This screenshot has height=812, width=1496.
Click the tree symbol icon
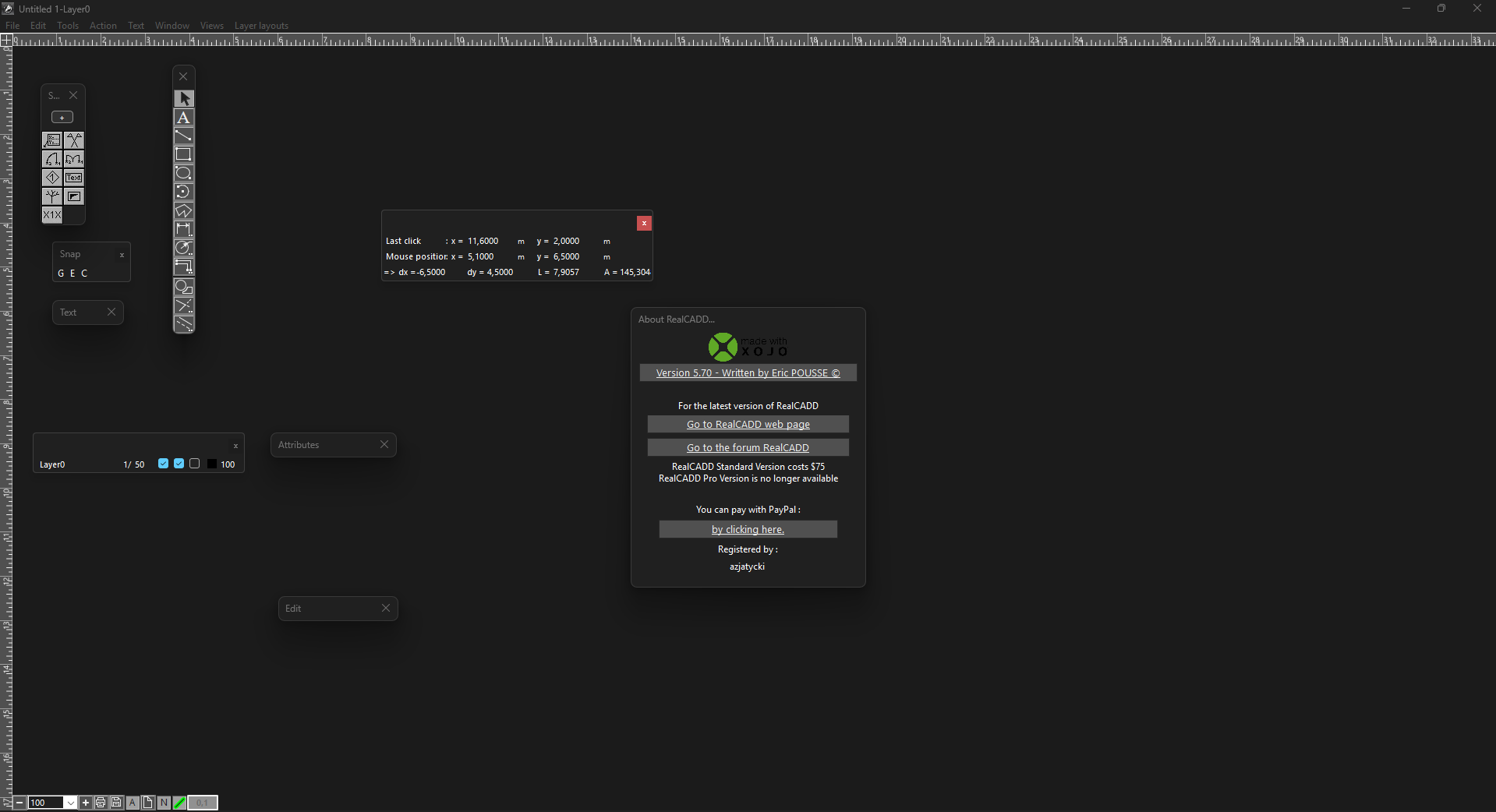coord(52,196)
